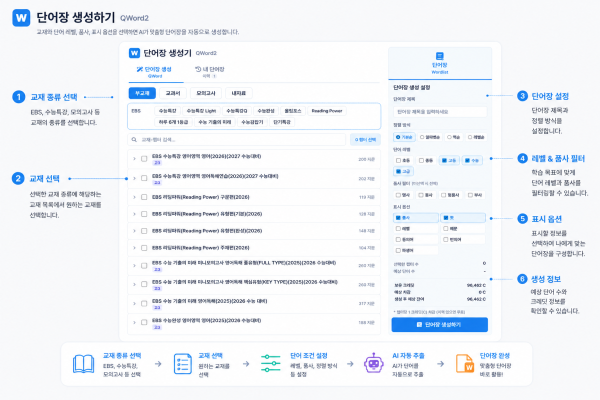This screenshot has height=400, width=600.
Task: Click the document icon on the 단어장 생성하기 button
Action: pyautogui.click(x=419, y=325)
